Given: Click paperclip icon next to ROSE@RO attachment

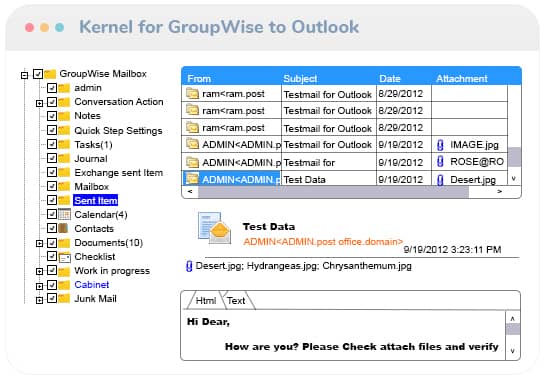Looking at the screenshot, I should (x=440, y=162).
